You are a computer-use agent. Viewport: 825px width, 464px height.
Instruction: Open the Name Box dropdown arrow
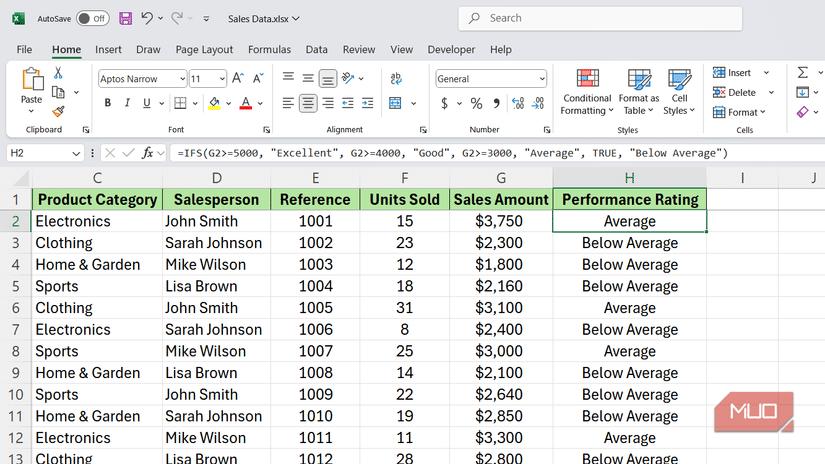click(76, 153)
